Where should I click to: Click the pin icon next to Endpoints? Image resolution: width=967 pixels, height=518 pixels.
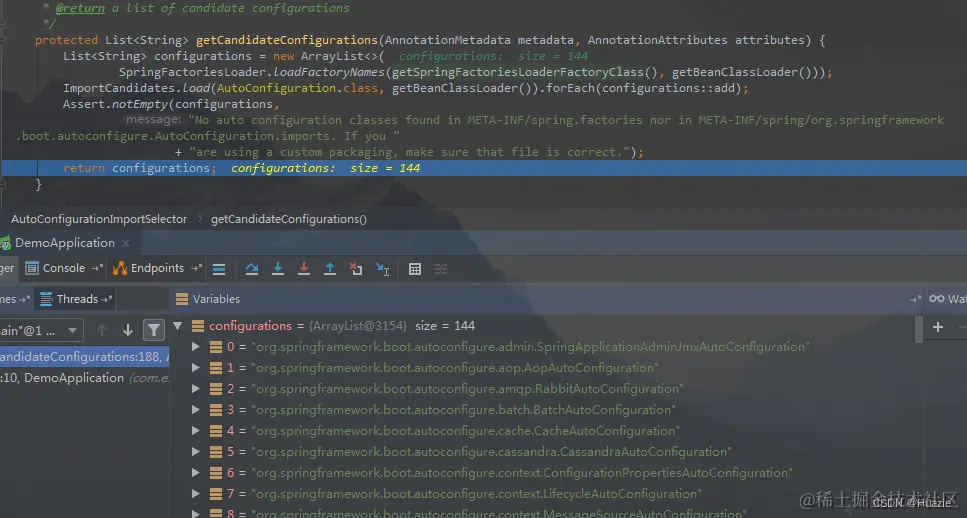tap(196, 268)
